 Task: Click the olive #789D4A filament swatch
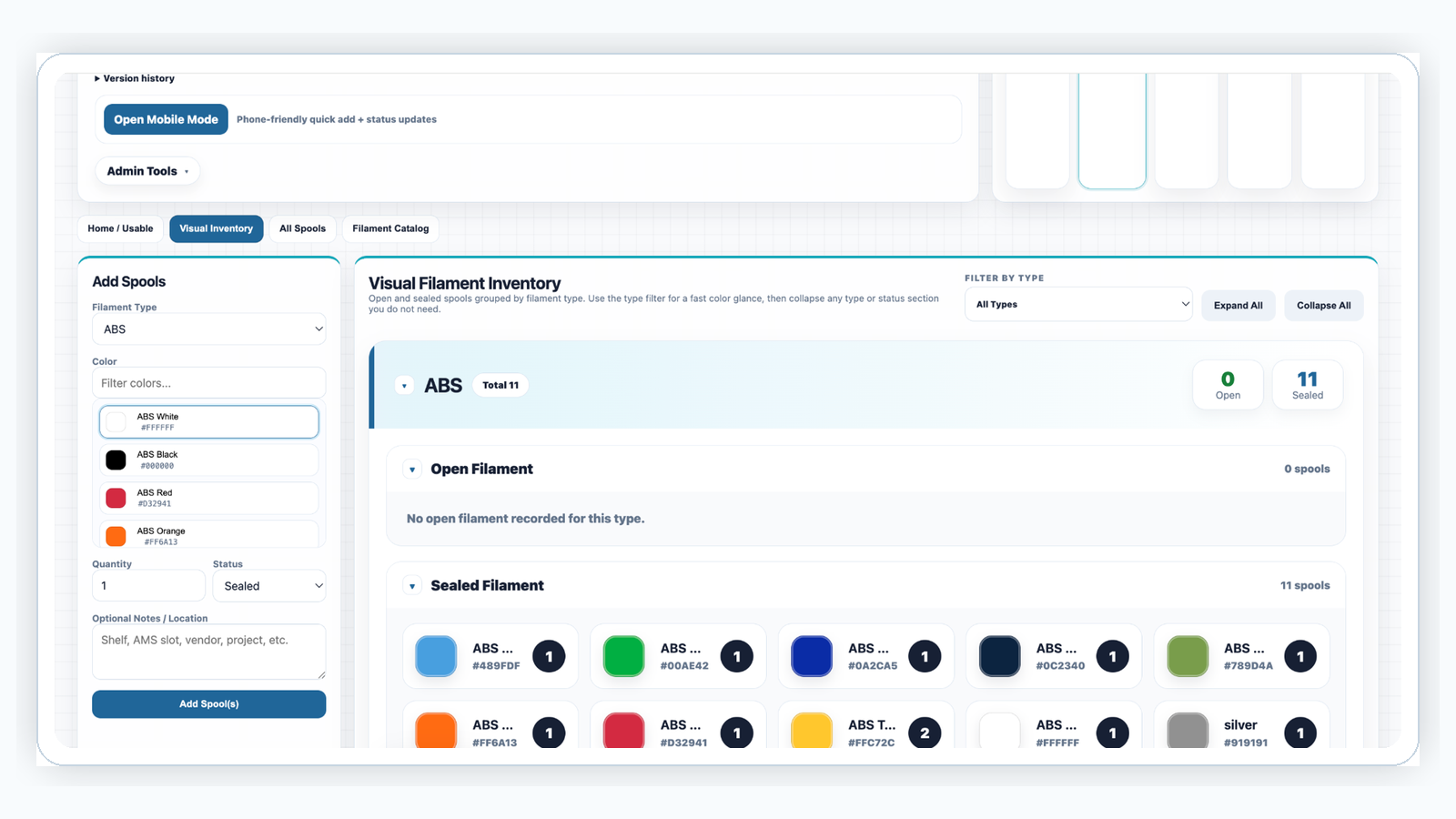pos(1188,656)
